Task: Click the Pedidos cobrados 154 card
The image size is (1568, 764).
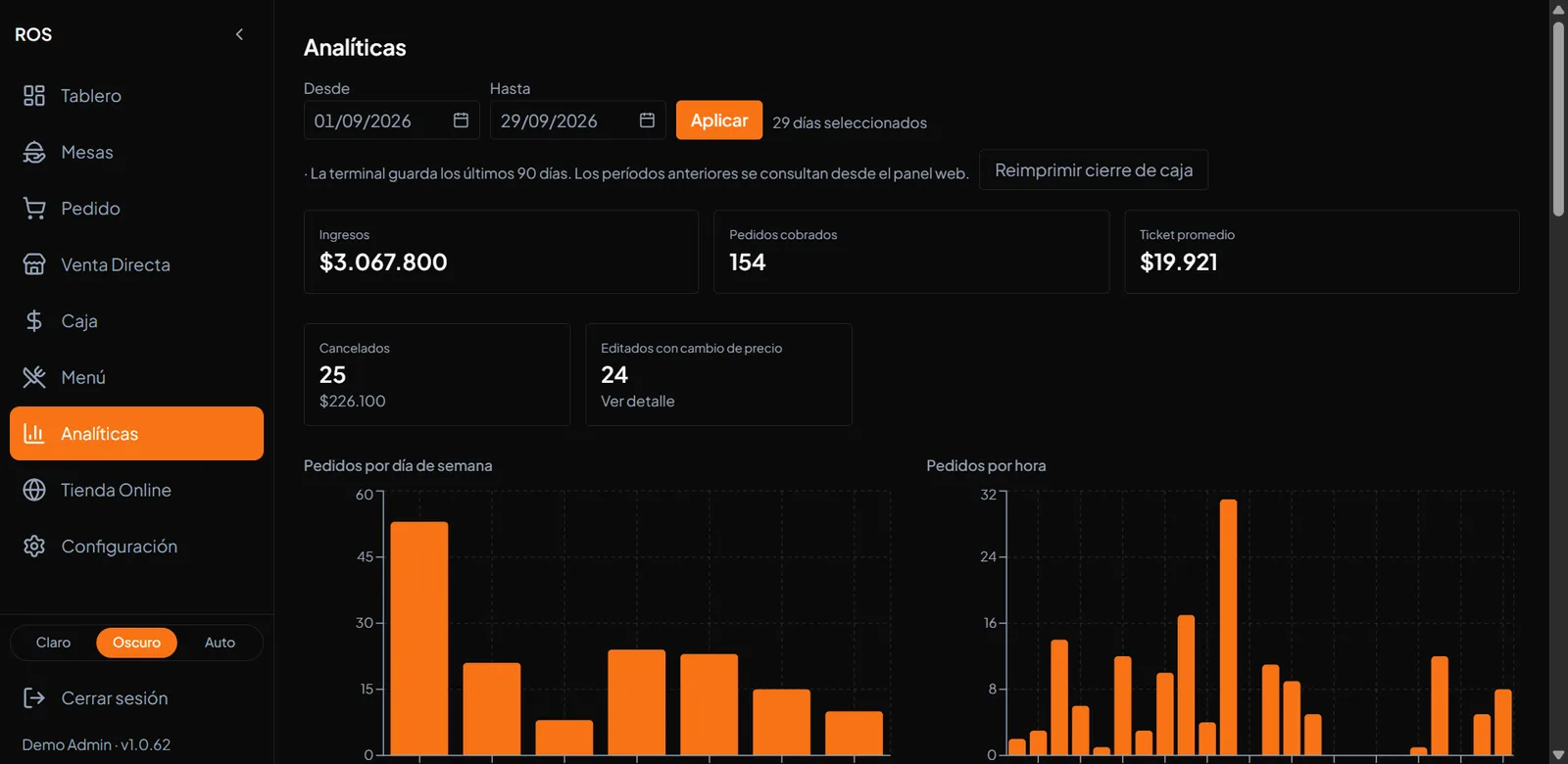Action: [911, 252]
